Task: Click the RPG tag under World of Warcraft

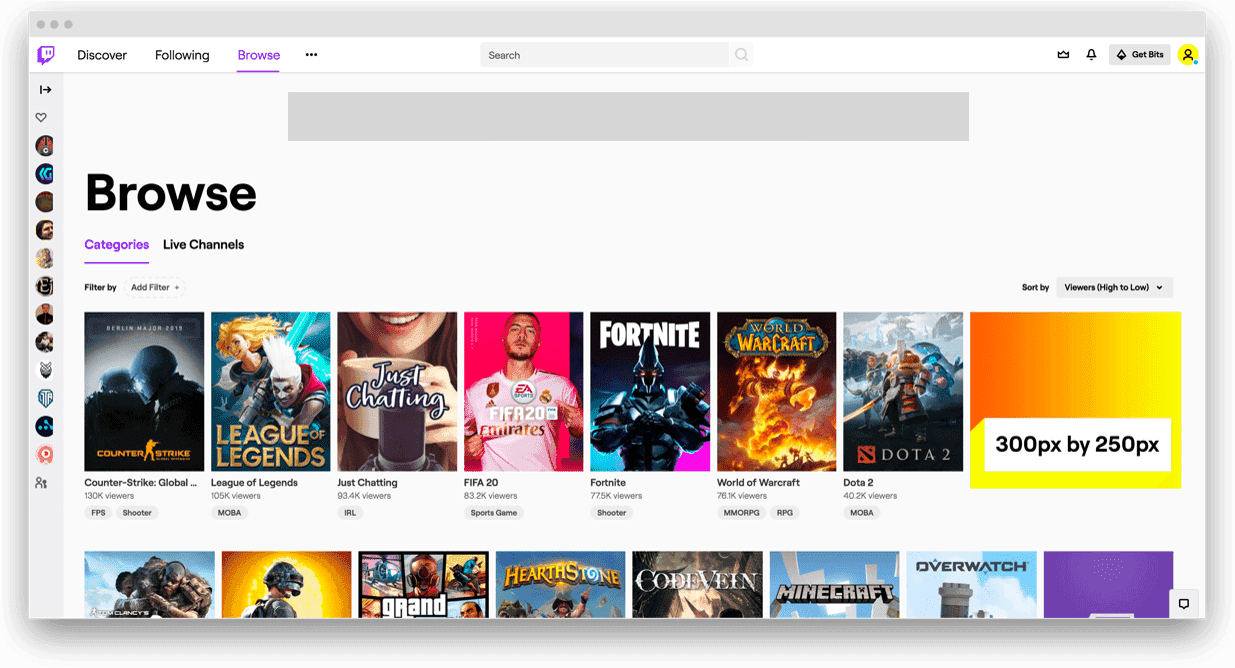Action: 785,513
